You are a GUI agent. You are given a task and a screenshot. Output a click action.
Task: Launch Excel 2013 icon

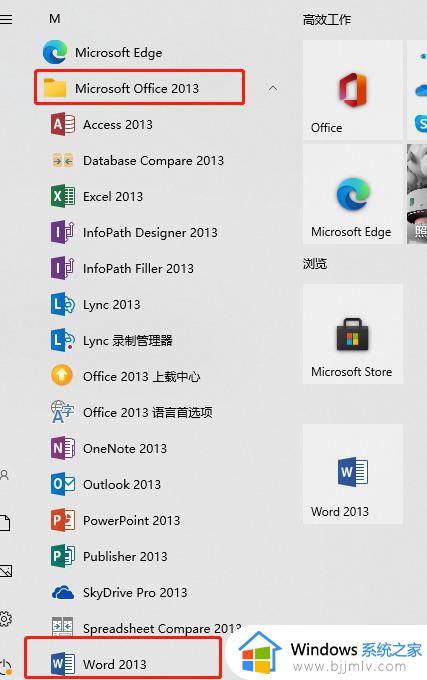click(63, 196)
